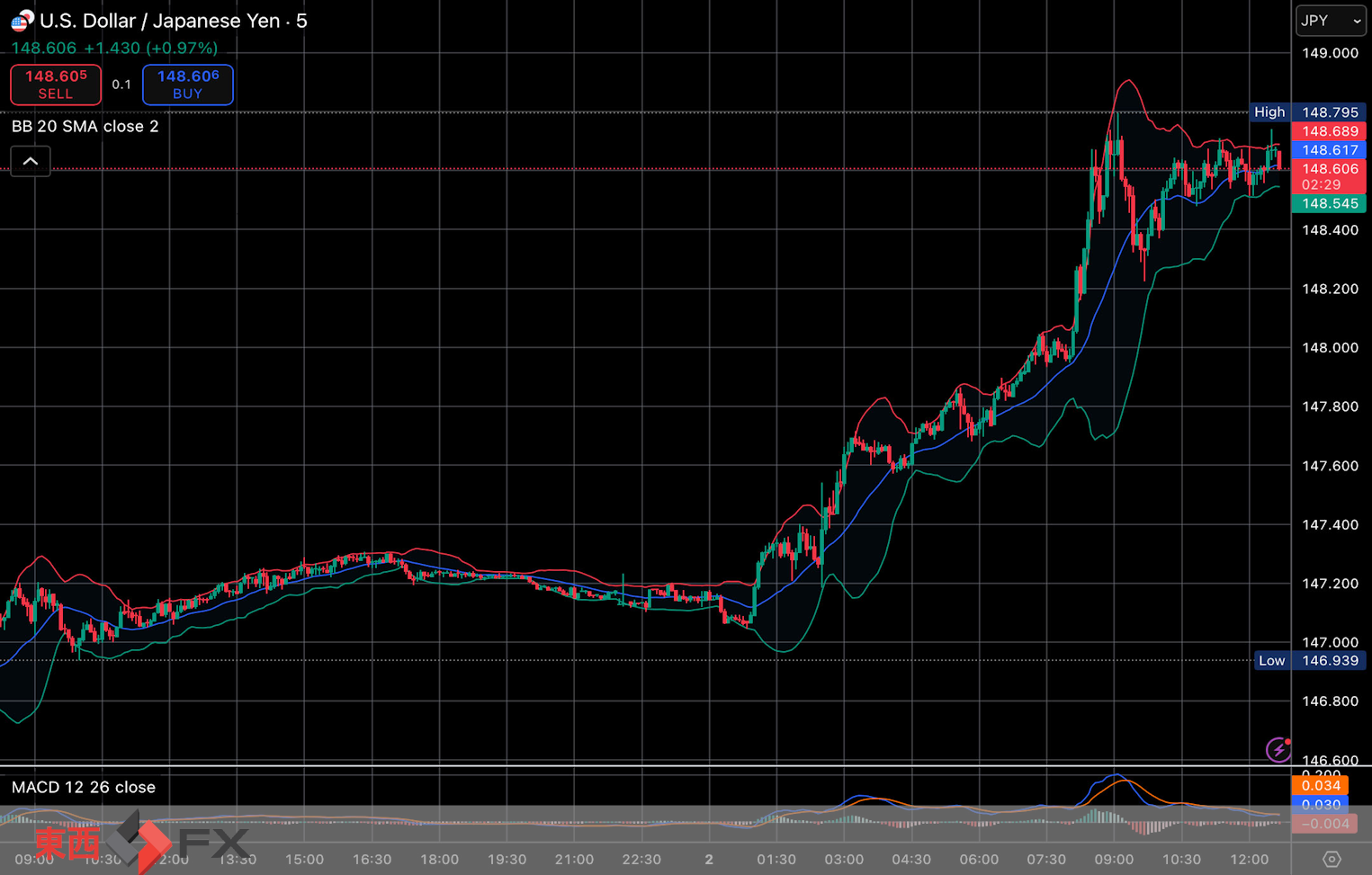This screenshot has height=875, width=1372.
Task: Click the purple lightning bolt icon
Action: pyautogui.click(x=1278, y=749)
